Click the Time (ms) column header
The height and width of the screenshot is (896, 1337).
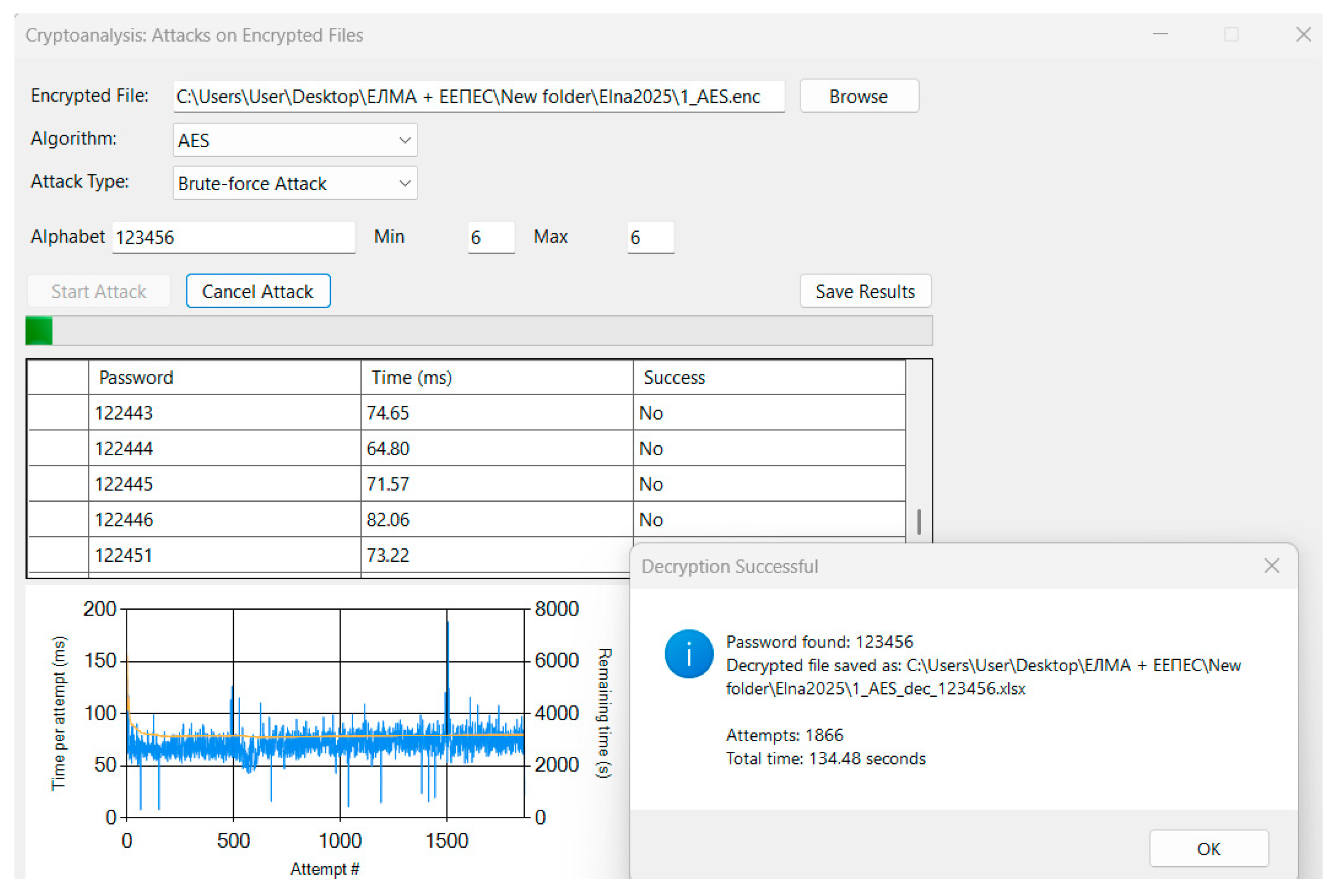(496, 377)
